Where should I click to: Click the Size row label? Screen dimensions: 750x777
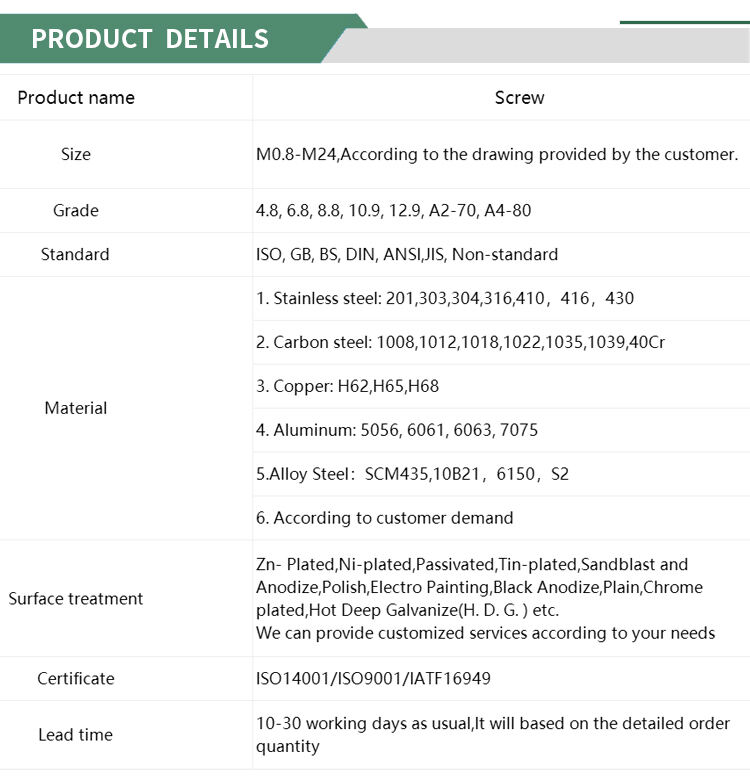[76, 154]
